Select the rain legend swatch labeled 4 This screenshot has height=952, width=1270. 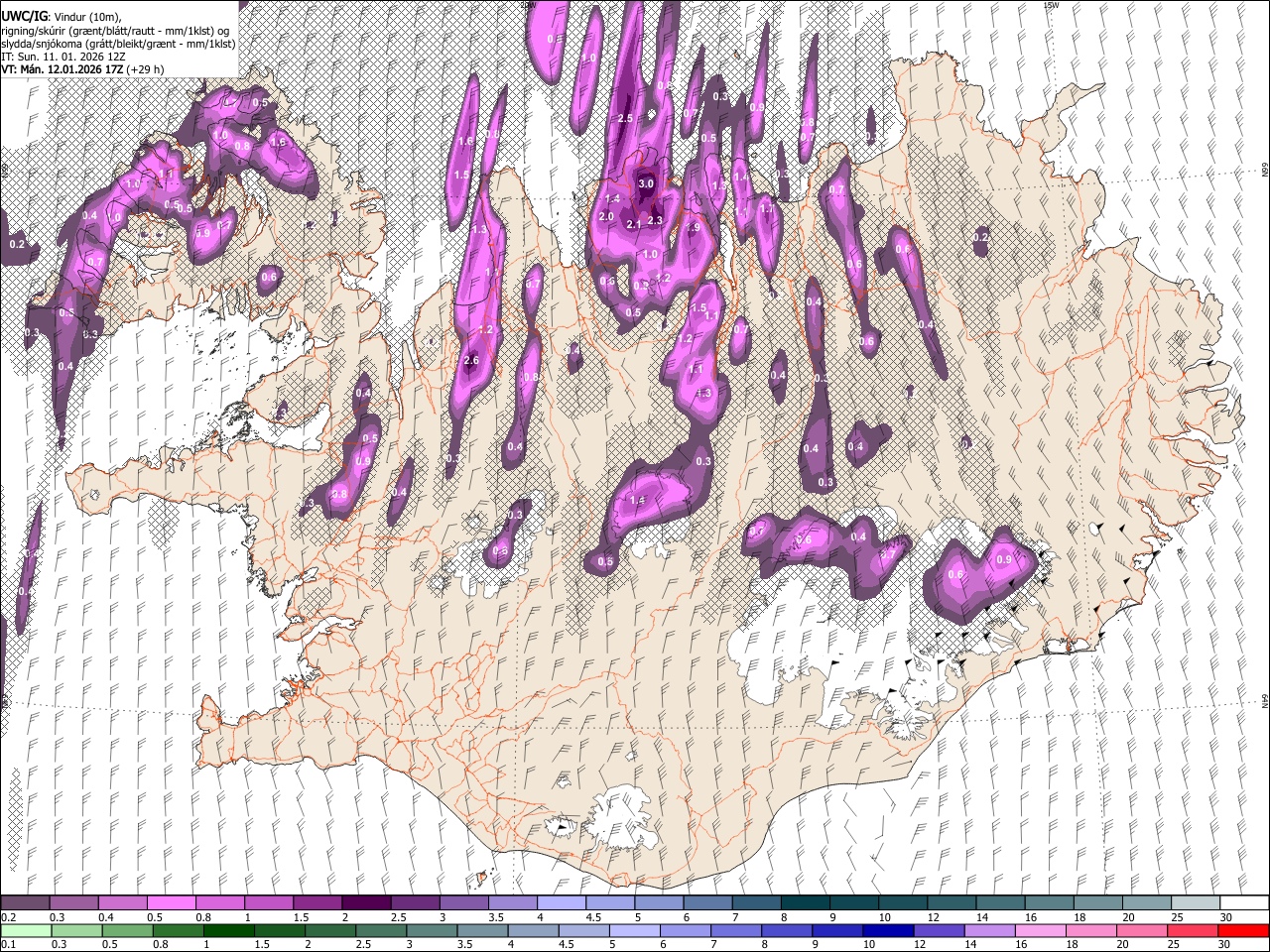[x=534, y=930]
